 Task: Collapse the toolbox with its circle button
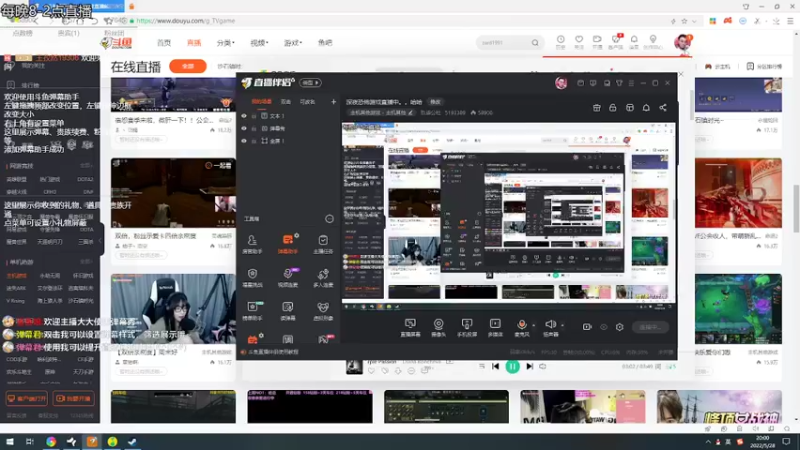pos(329,219)
